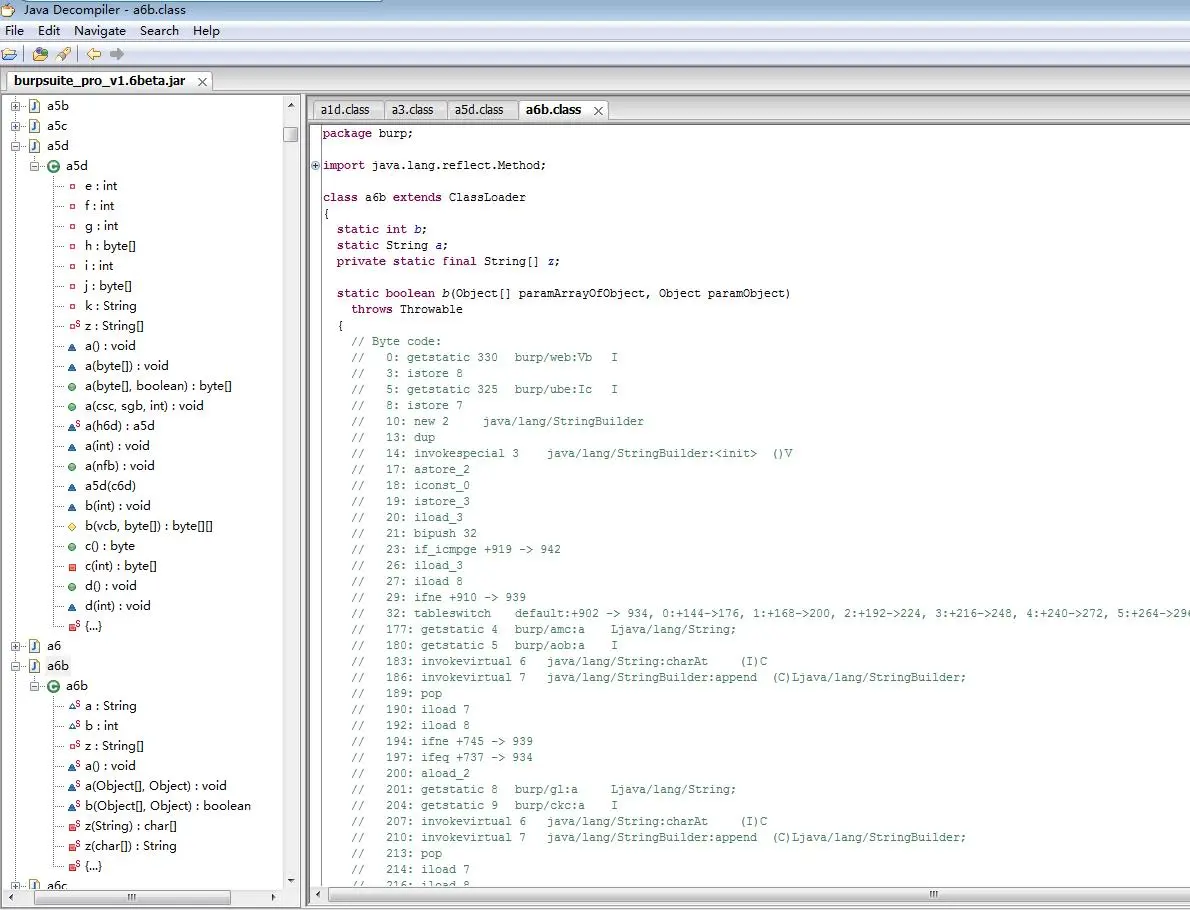Expand the a6 tree node

[x=16, y=646]
